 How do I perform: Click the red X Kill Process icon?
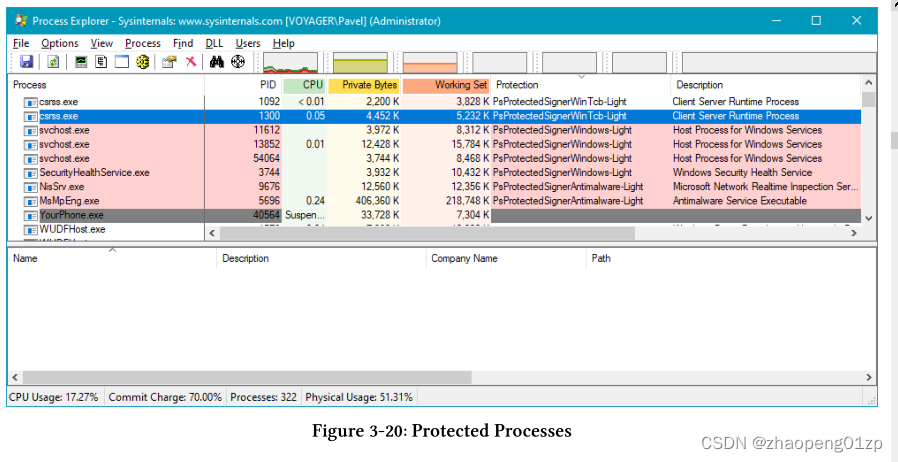[191, 62]
